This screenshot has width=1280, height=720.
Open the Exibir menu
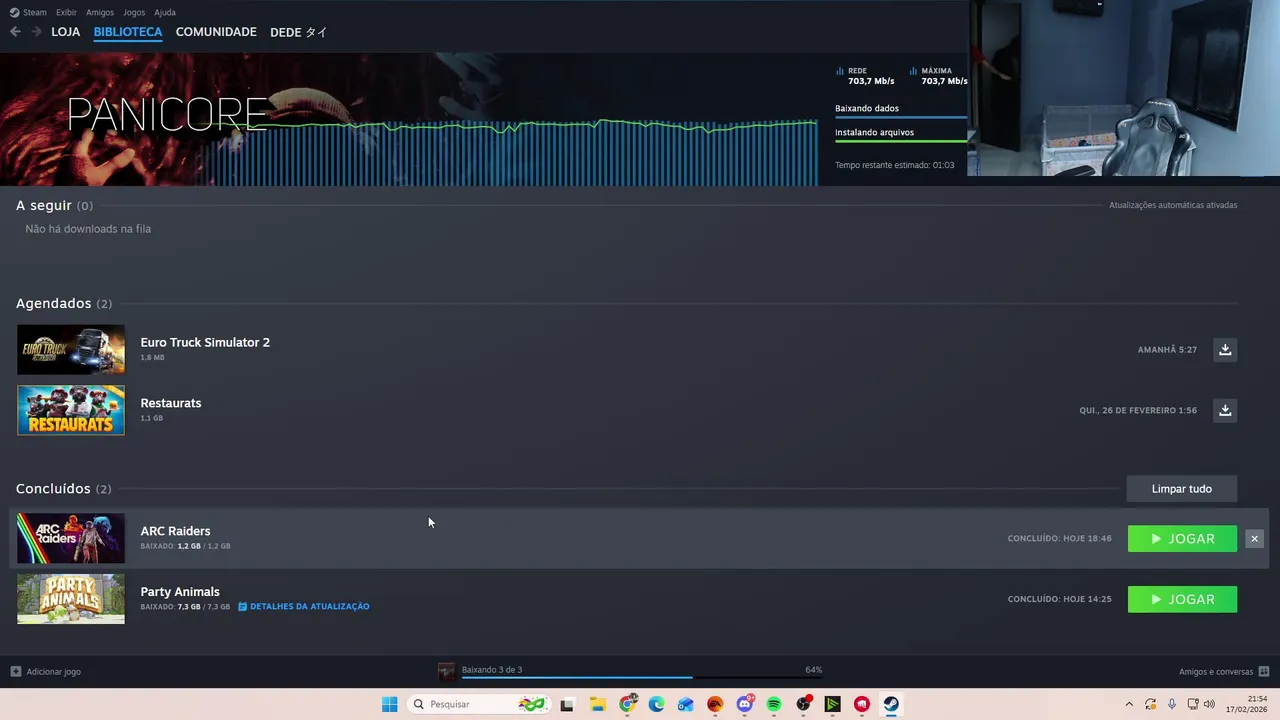[x=66, y=12]
